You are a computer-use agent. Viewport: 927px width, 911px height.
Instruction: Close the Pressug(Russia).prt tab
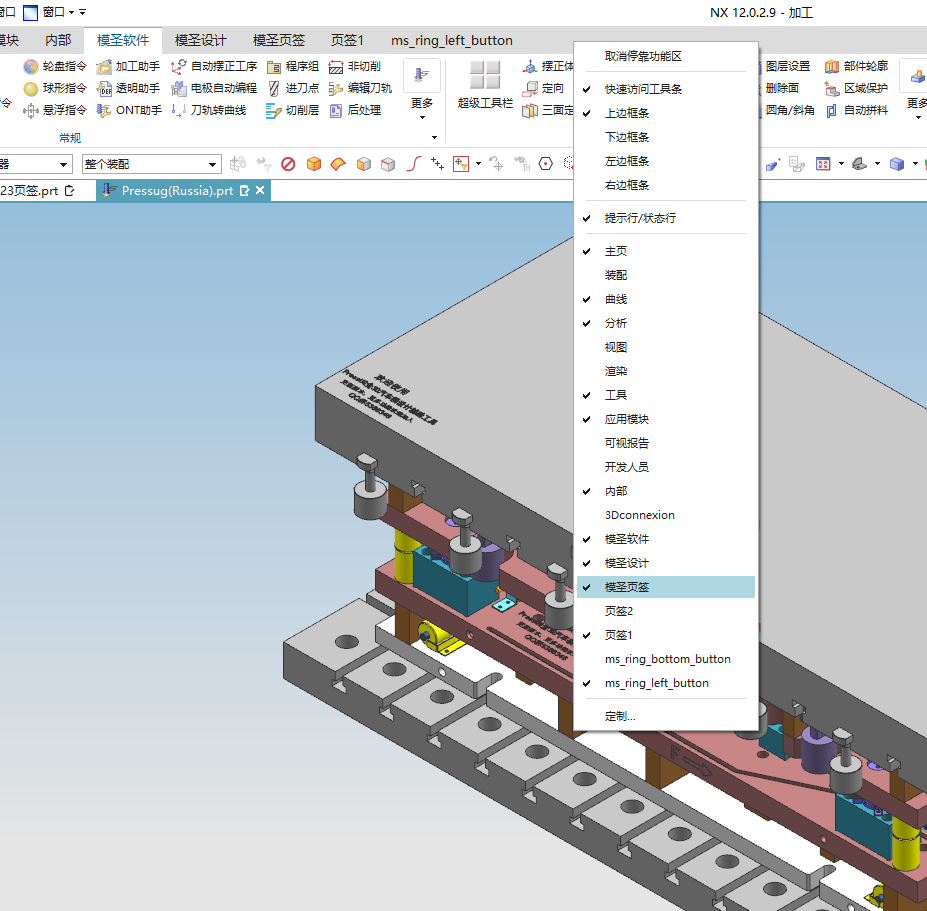pos(260,190)
